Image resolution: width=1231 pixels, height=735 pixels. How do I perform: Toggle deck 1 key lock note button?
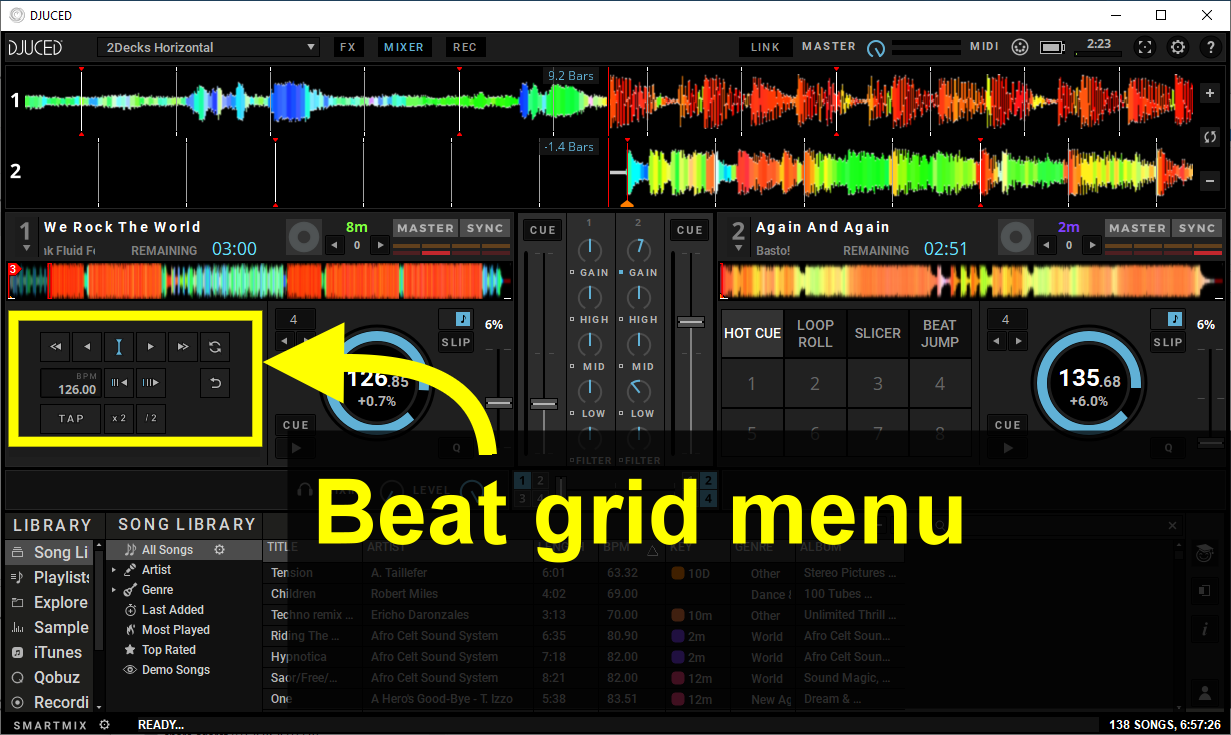(x=462, y=319)
